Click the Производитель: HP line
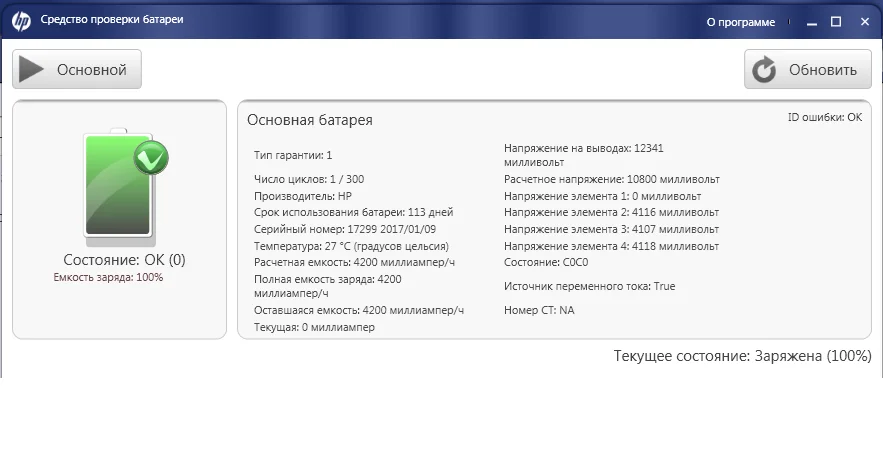883x460 pixels. pyautogui.click(x=302, y=196)
